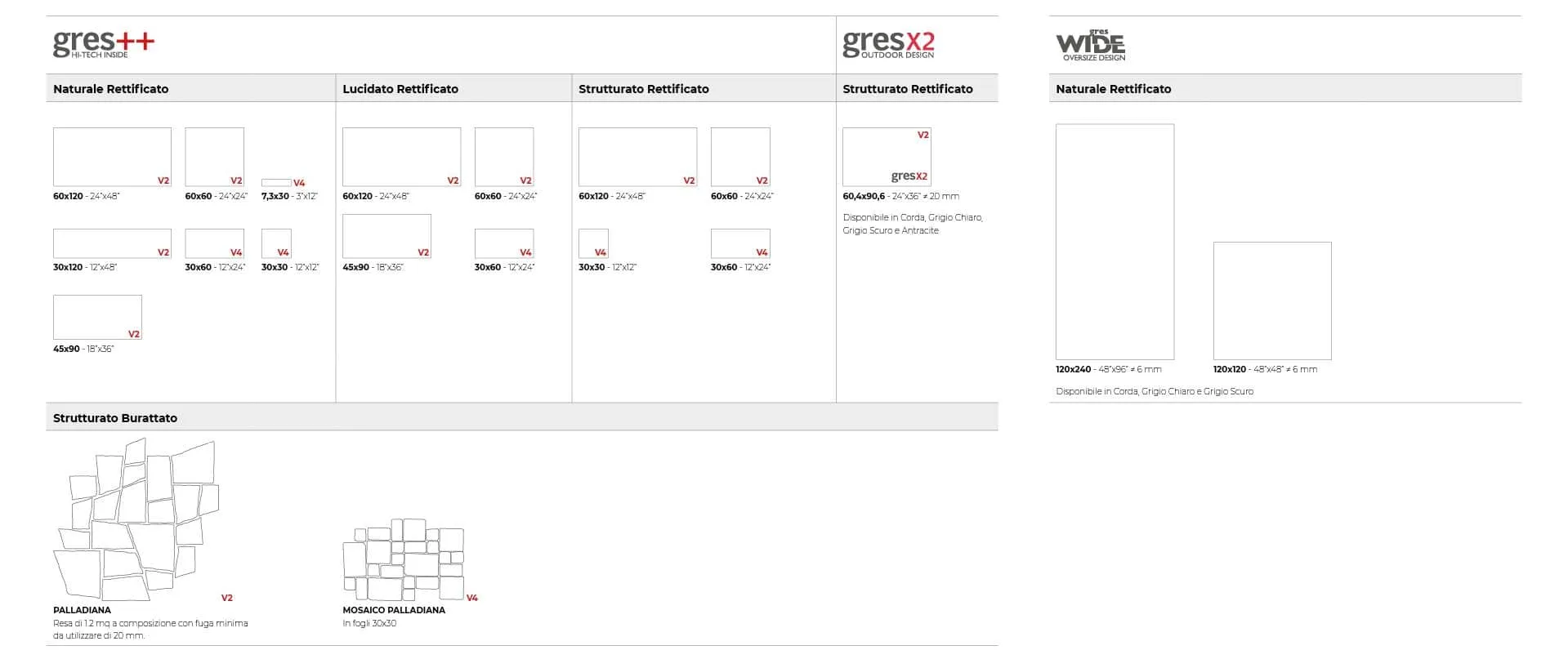The height and width of the screenshot is (668, 1568).
Task: Click the gresX2 Outdoor Design logo
Action: (888, 44)
